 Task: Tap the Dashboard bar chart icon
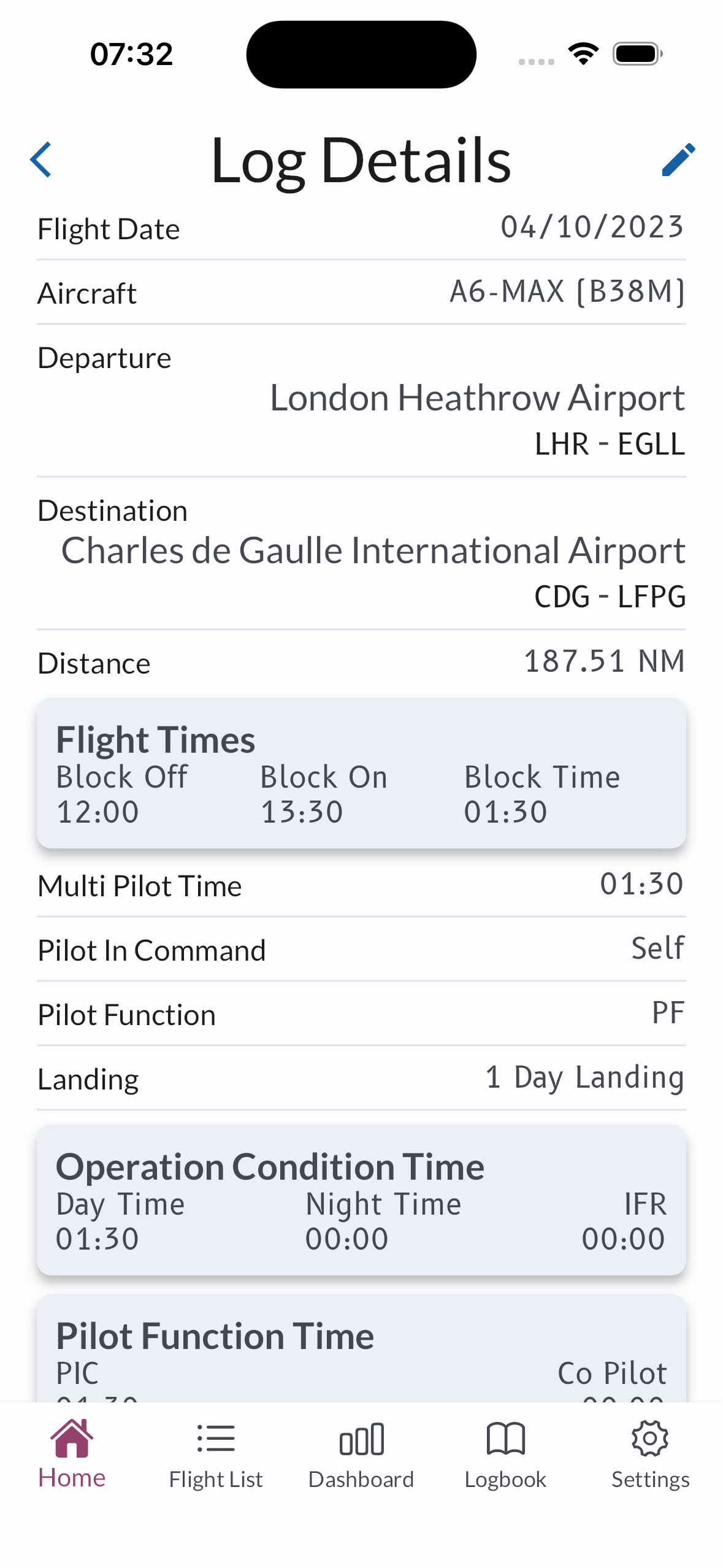click(x=361, y=1439)
